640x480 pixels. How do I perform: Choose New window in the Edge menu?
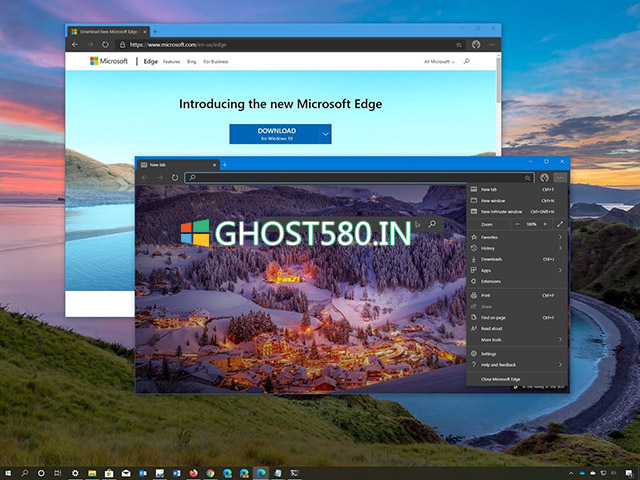pos(517,200)
